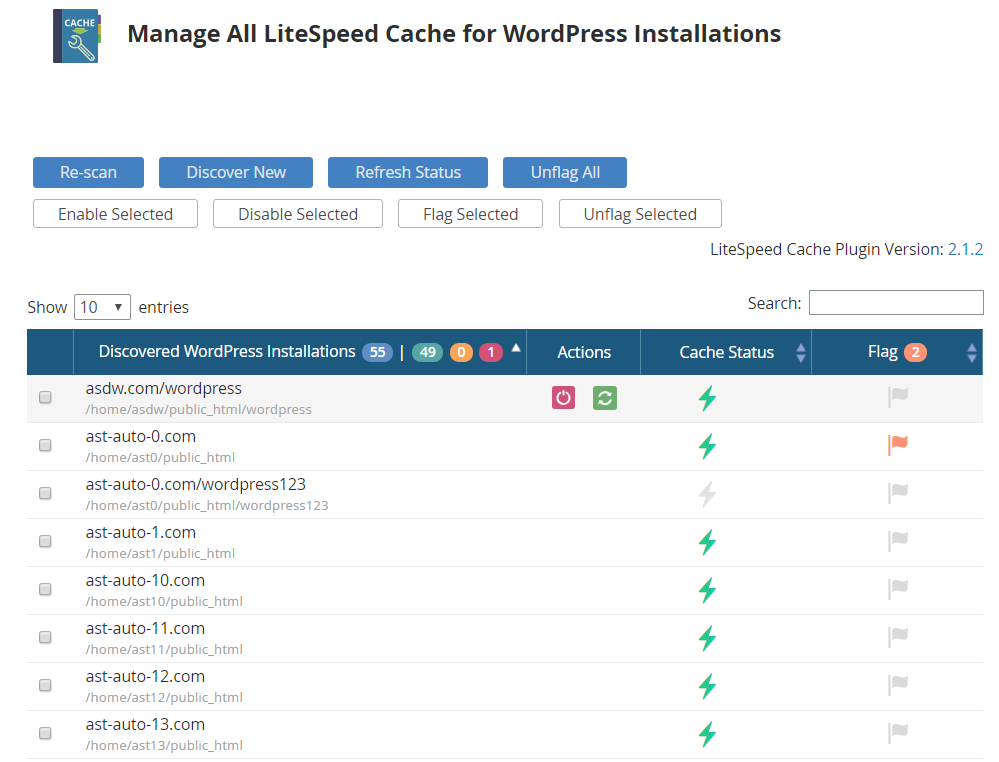Disable cache for asdw.com/wordpress via power icon
999x762 pixels.
(x=563, y=398)
